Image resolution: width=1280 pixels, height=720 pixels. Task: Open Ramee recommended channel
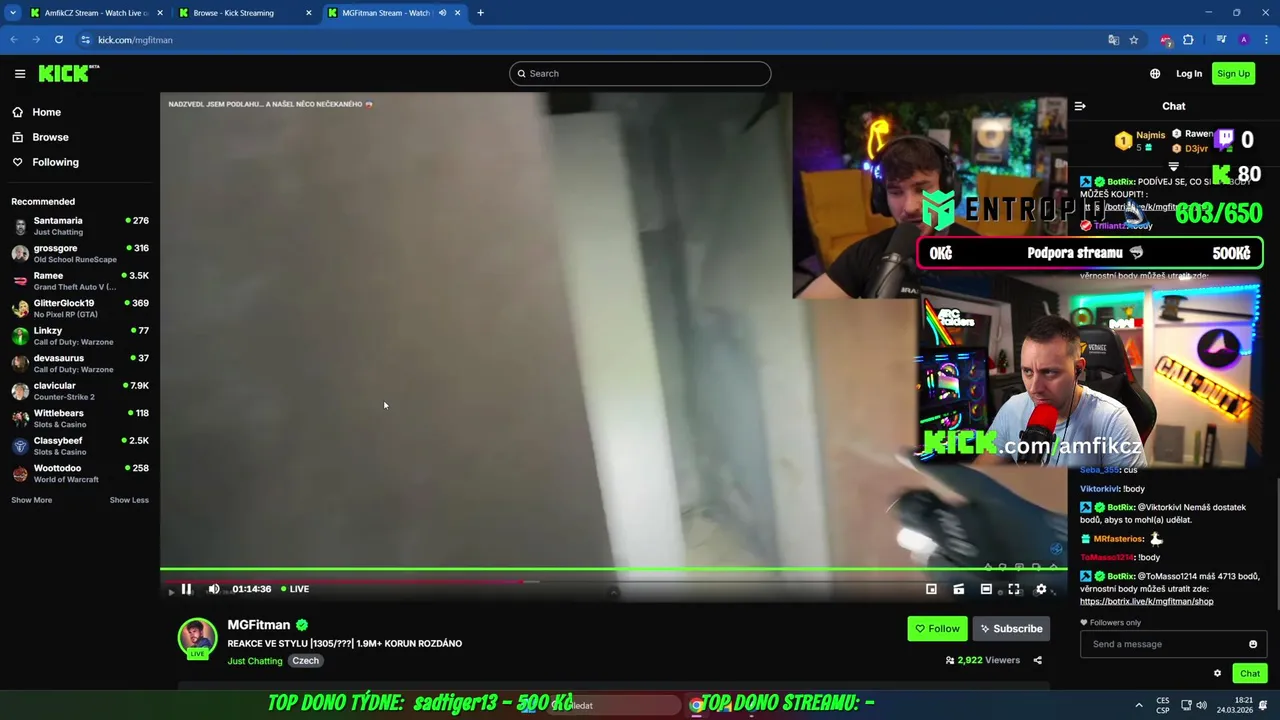(80, 281)
